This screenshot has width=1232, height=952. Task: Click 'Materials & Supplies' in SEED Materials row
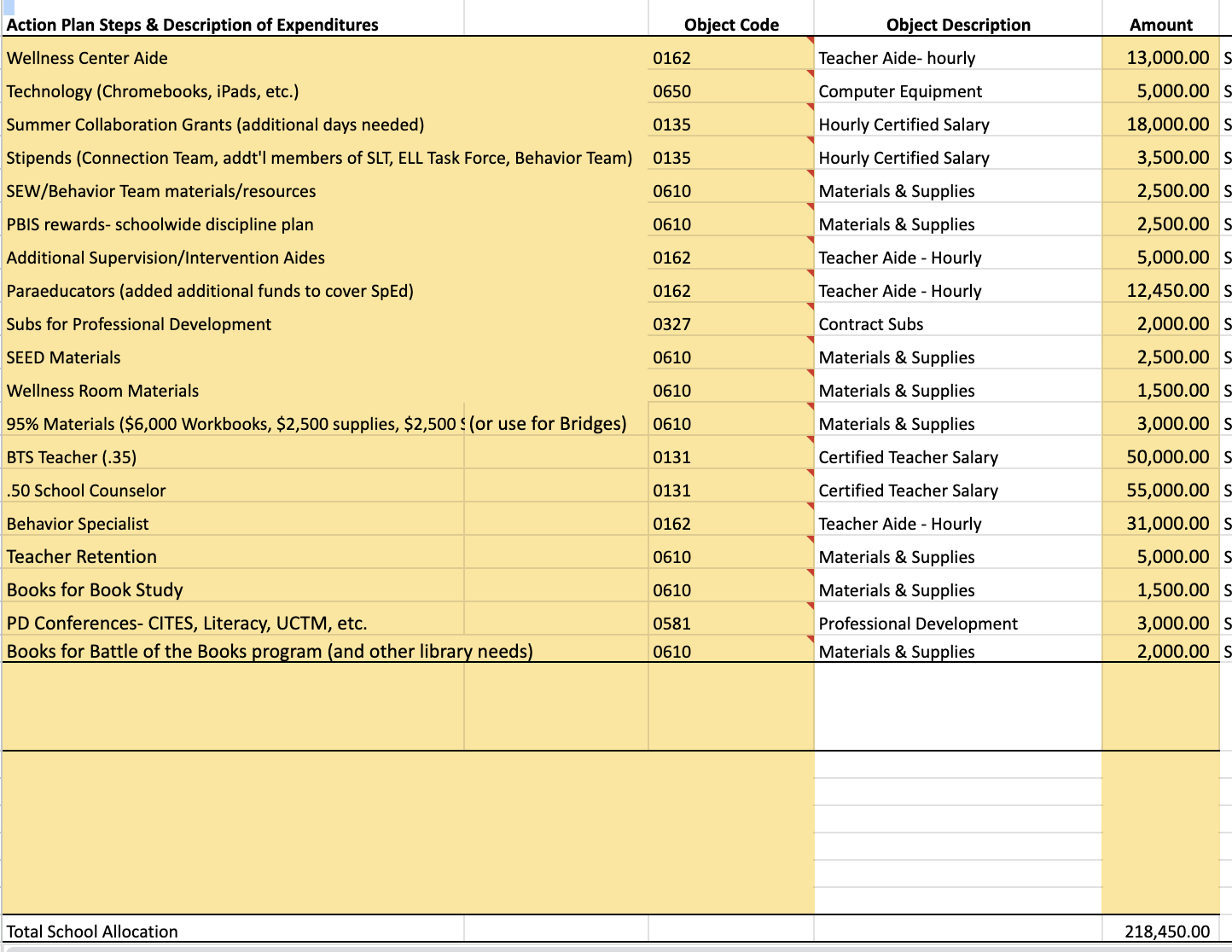(897, 357)
